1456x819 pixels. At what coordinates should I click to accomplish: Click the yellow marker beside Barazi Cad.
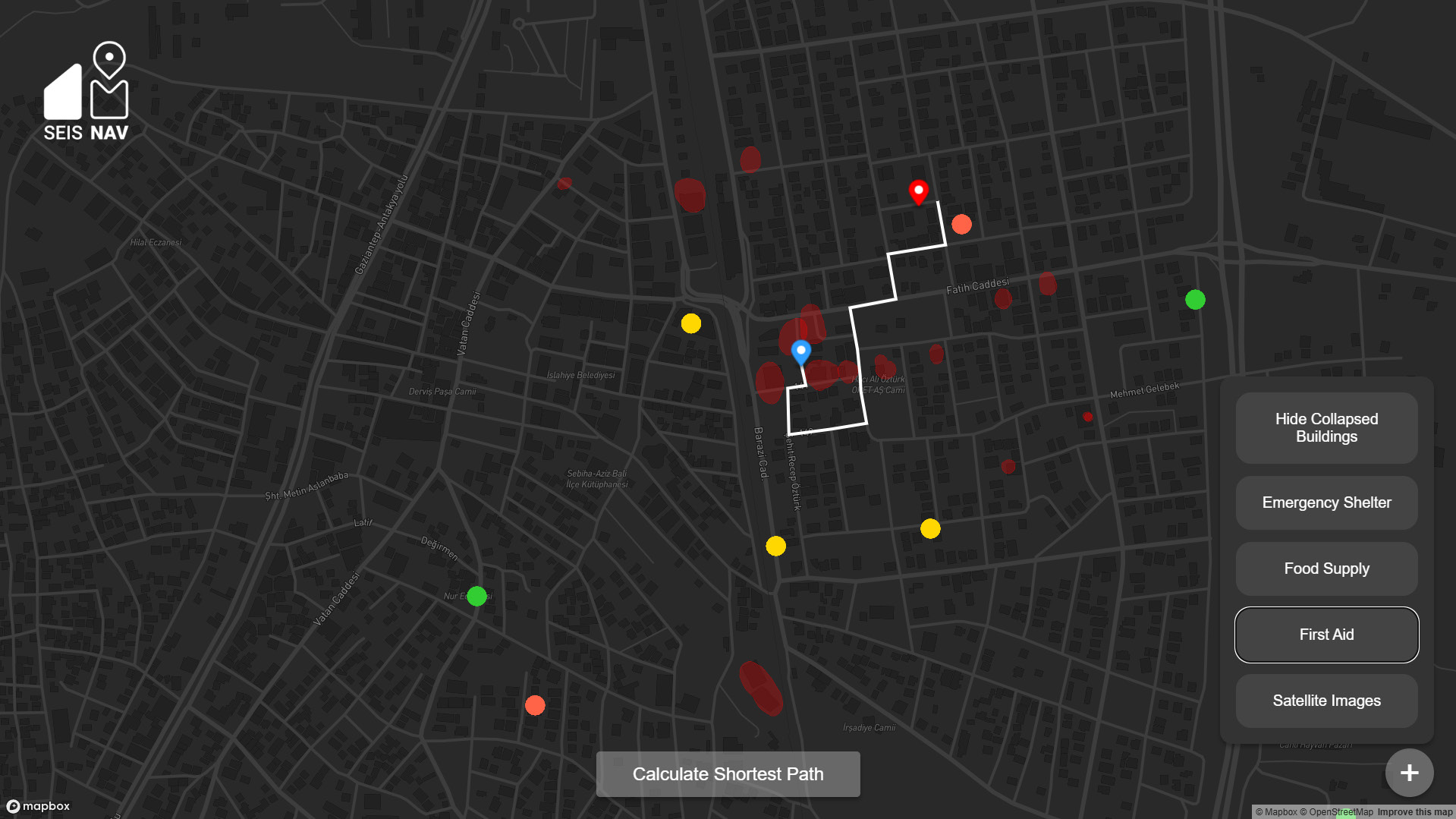tap(775, 546)
